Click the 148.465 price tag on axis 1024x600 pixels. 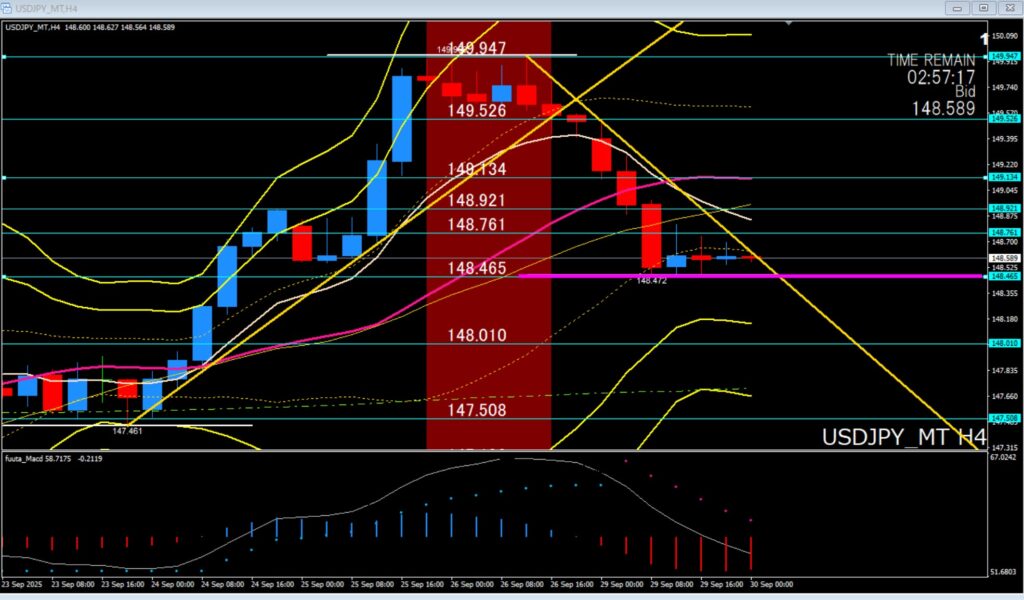click(1003, 275)
